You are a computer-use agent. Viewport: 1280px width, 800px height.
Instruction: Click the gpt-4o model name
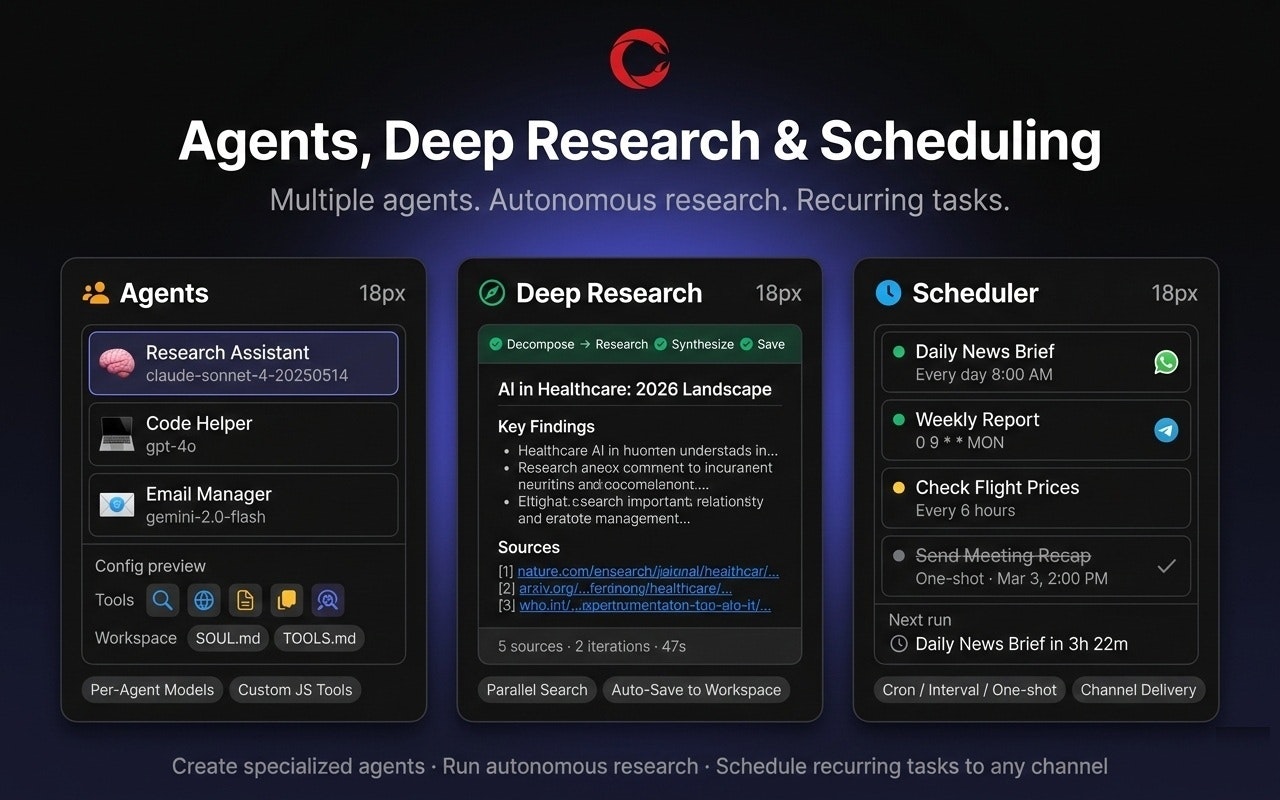tap(171, 447)
